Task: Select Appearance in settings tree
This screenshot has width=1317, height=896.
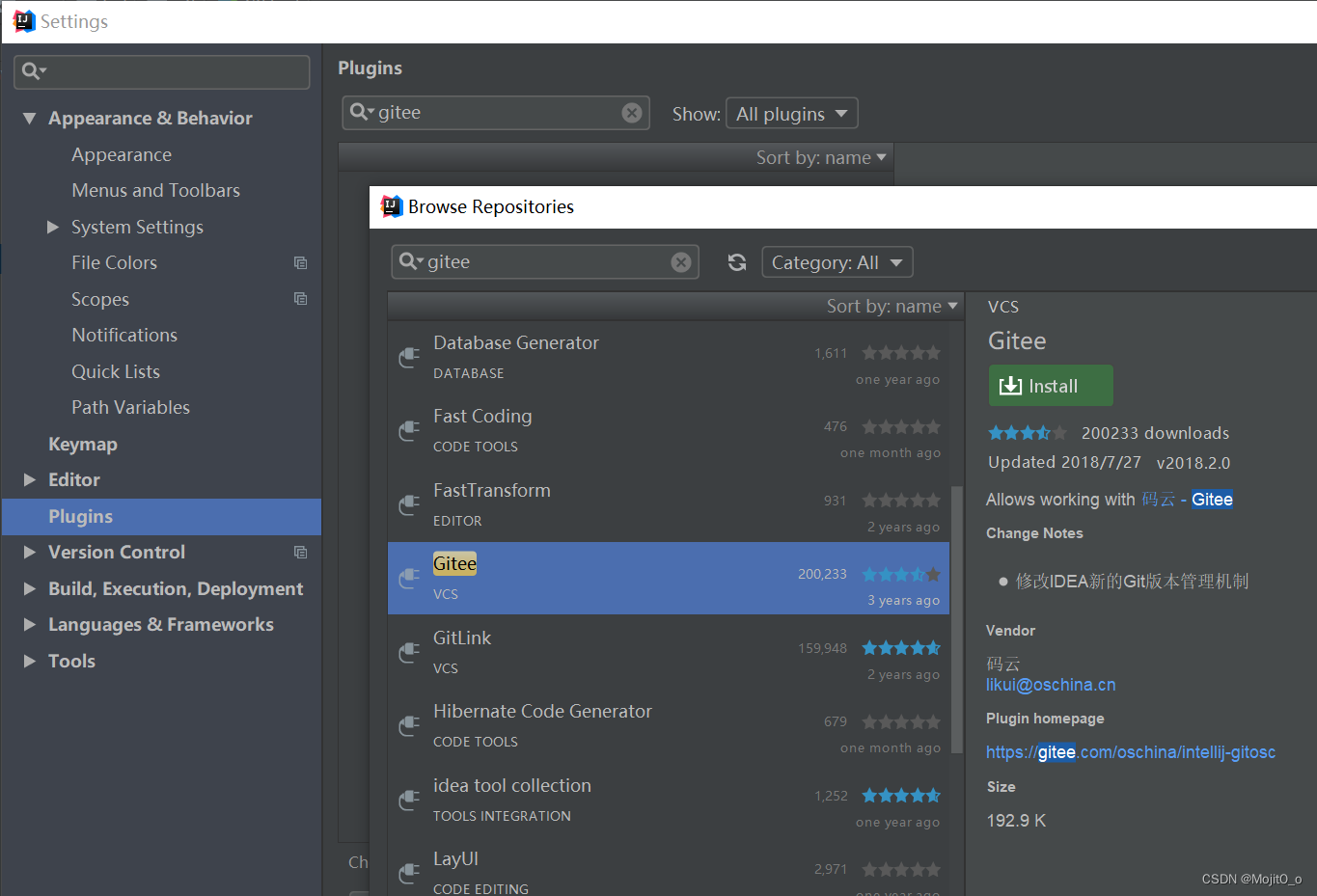Action: coord(122,154)
